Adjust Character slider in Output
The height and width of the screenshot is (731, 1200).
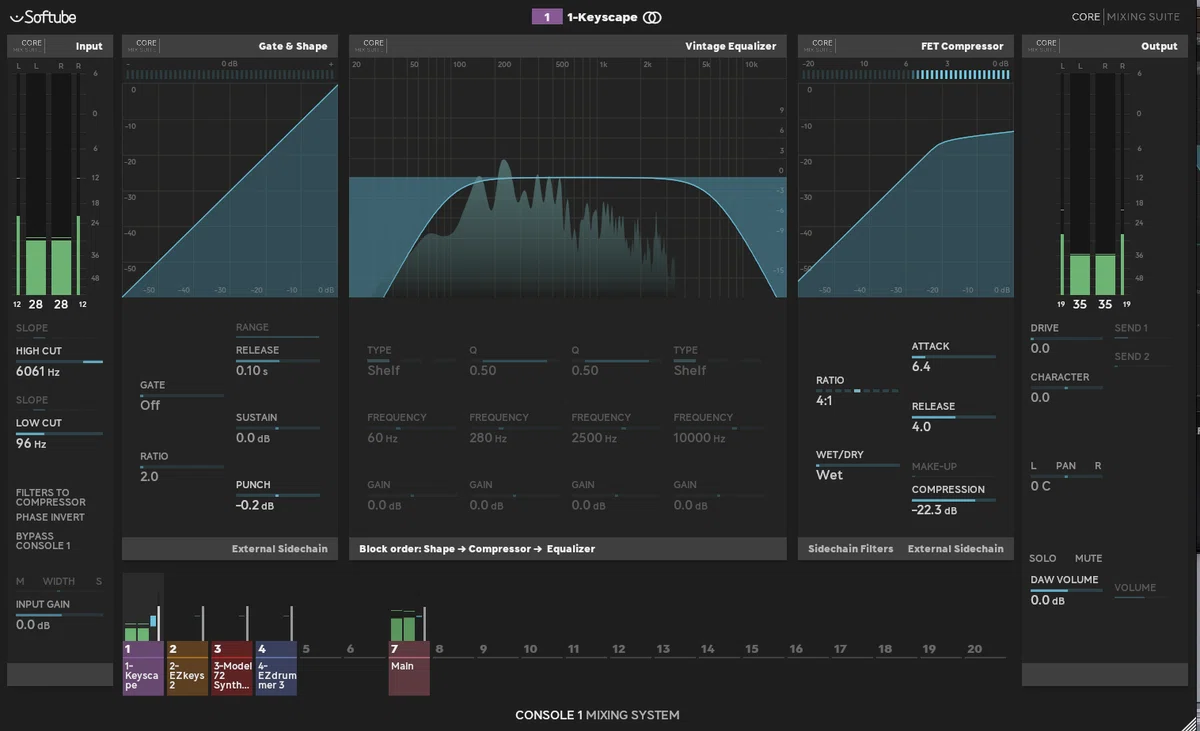coord(1066,387)
